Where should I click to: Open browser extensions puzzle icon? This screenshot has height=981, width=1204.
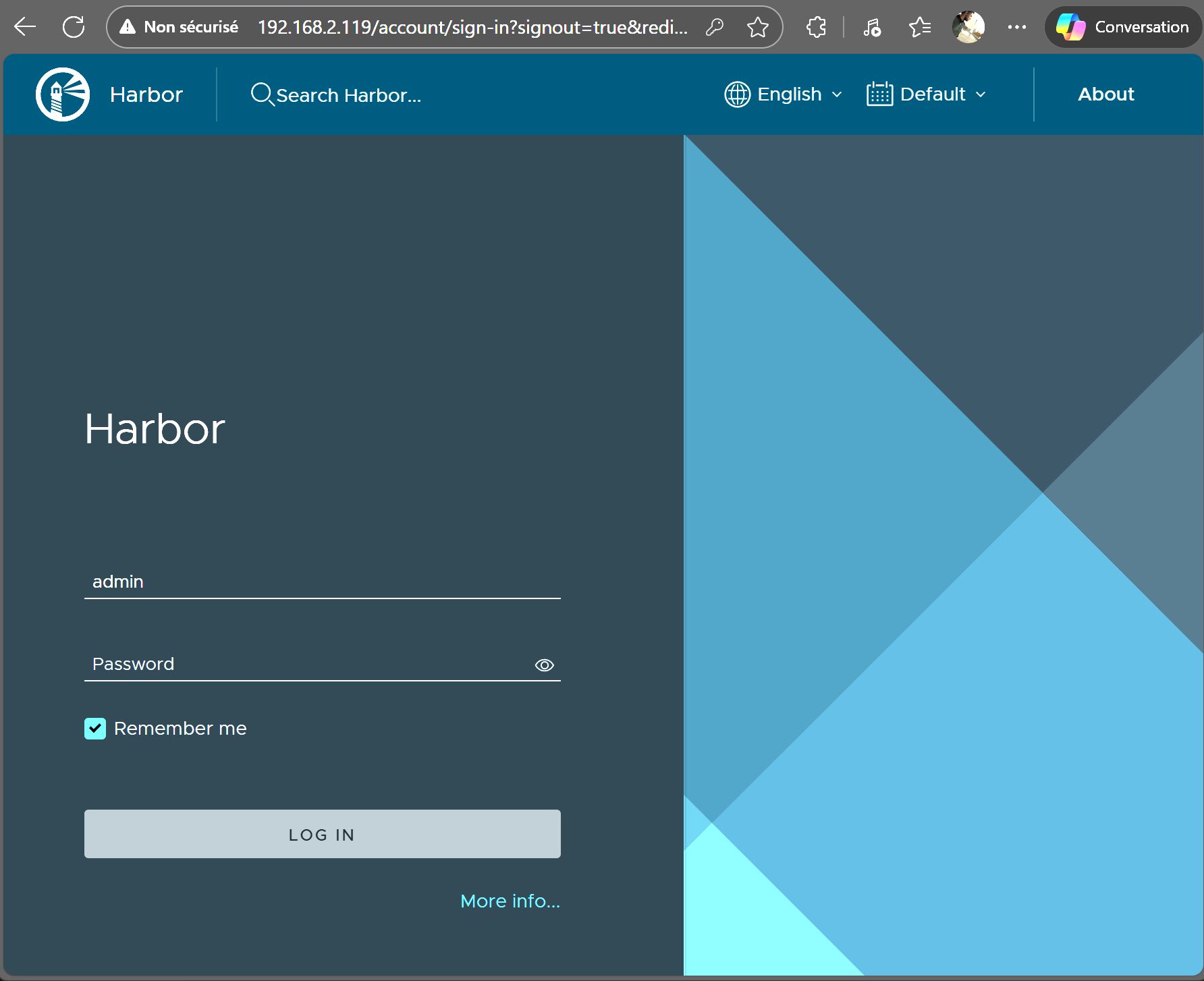(816, 27)
